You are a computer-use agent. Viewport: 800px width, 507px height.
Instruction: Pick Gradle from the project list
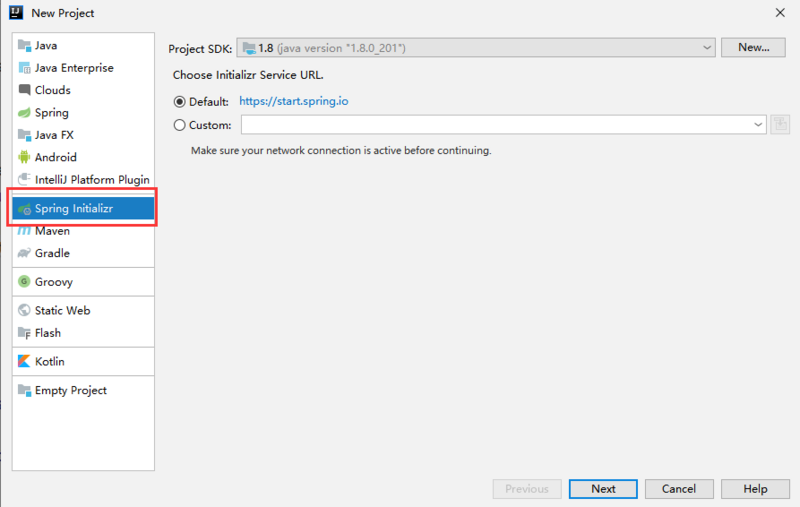[83, 253]
